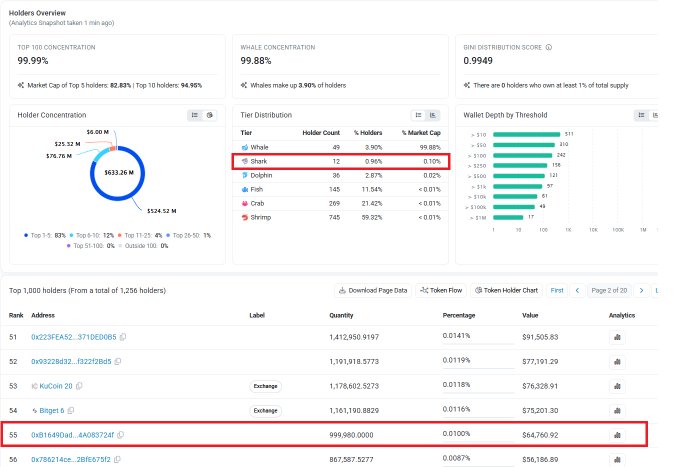Image resolution: width=680 pixels, height=467 pixels.
Task: Click Shark holder count 12
Action: (x=336, y=161)
